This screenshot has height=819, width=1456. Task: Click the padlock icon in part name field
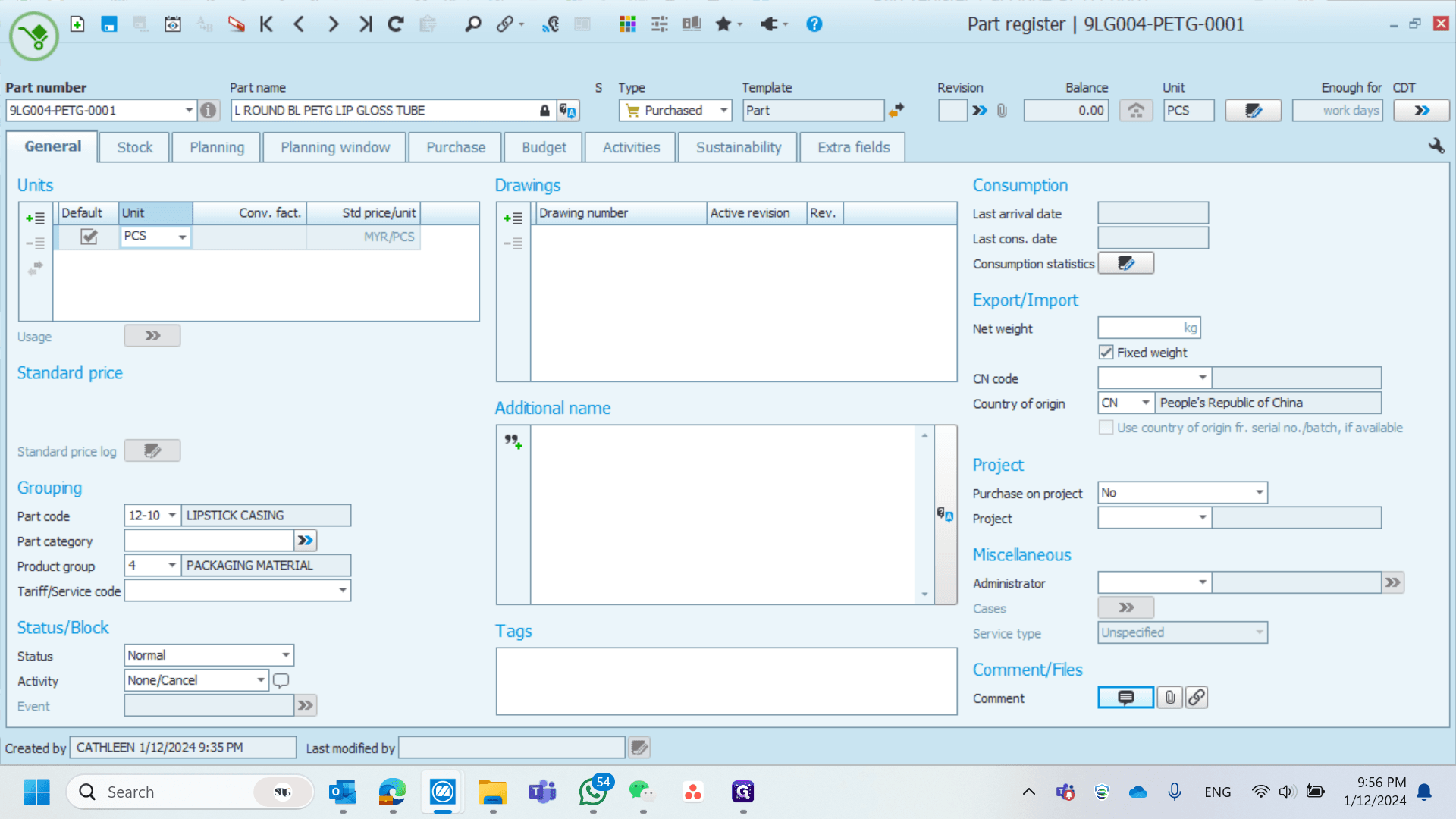click(544, 111)
